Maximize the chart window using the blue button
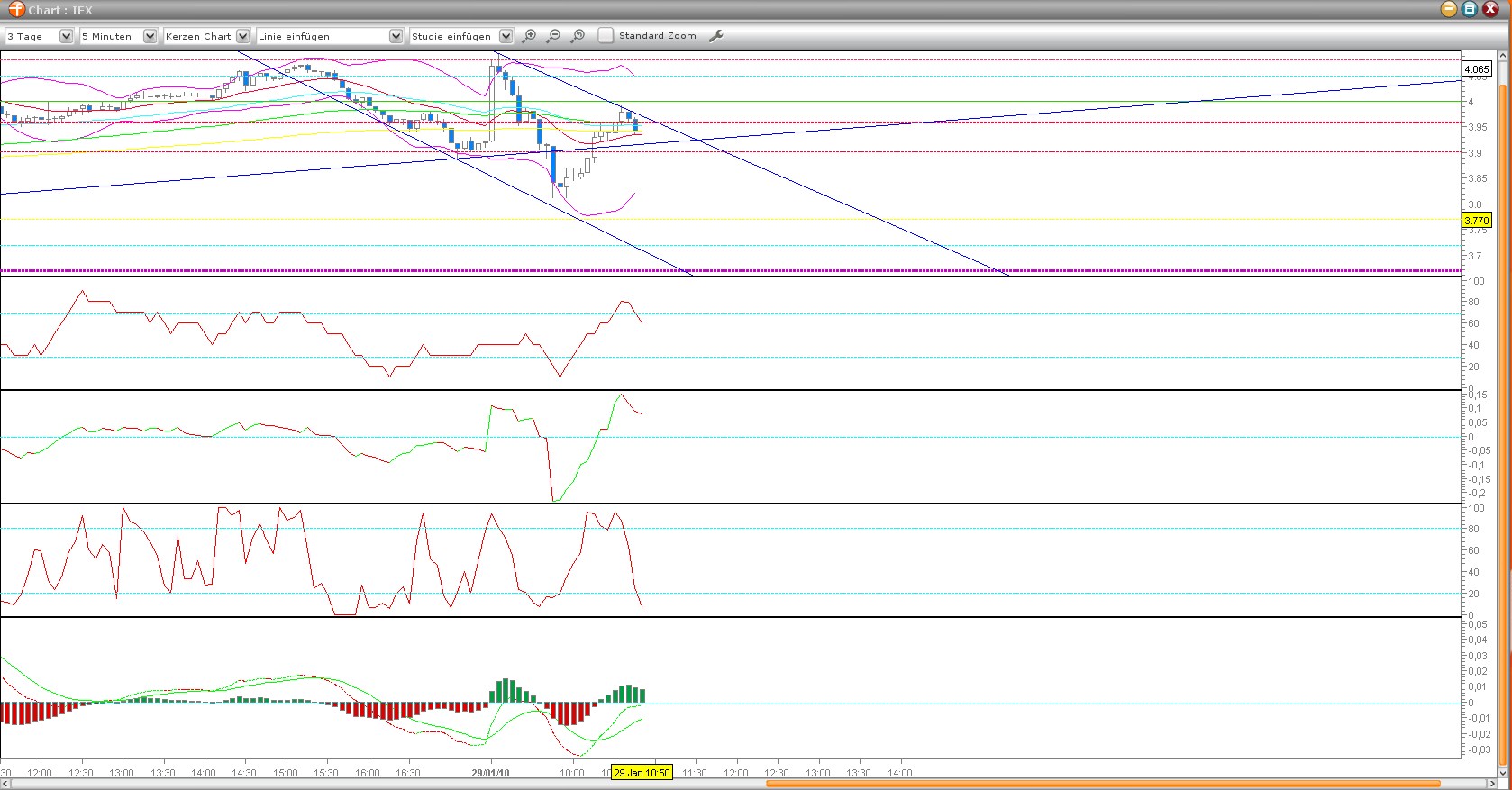This screenshot has height=790, width=1512. tap(1470, 9)
